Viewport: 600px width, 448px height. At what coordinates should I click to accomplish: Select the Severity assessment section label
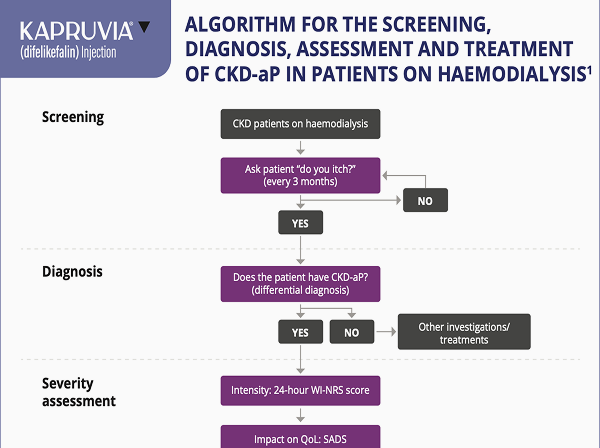[x=79, y=392]
